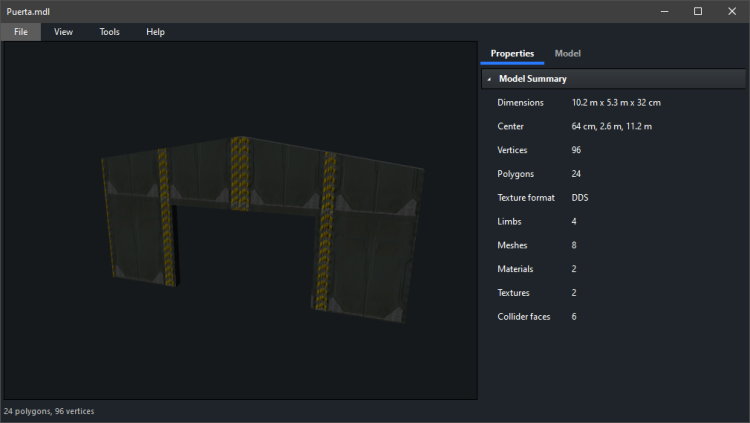Open the Help menu

(x=155, y=32)
